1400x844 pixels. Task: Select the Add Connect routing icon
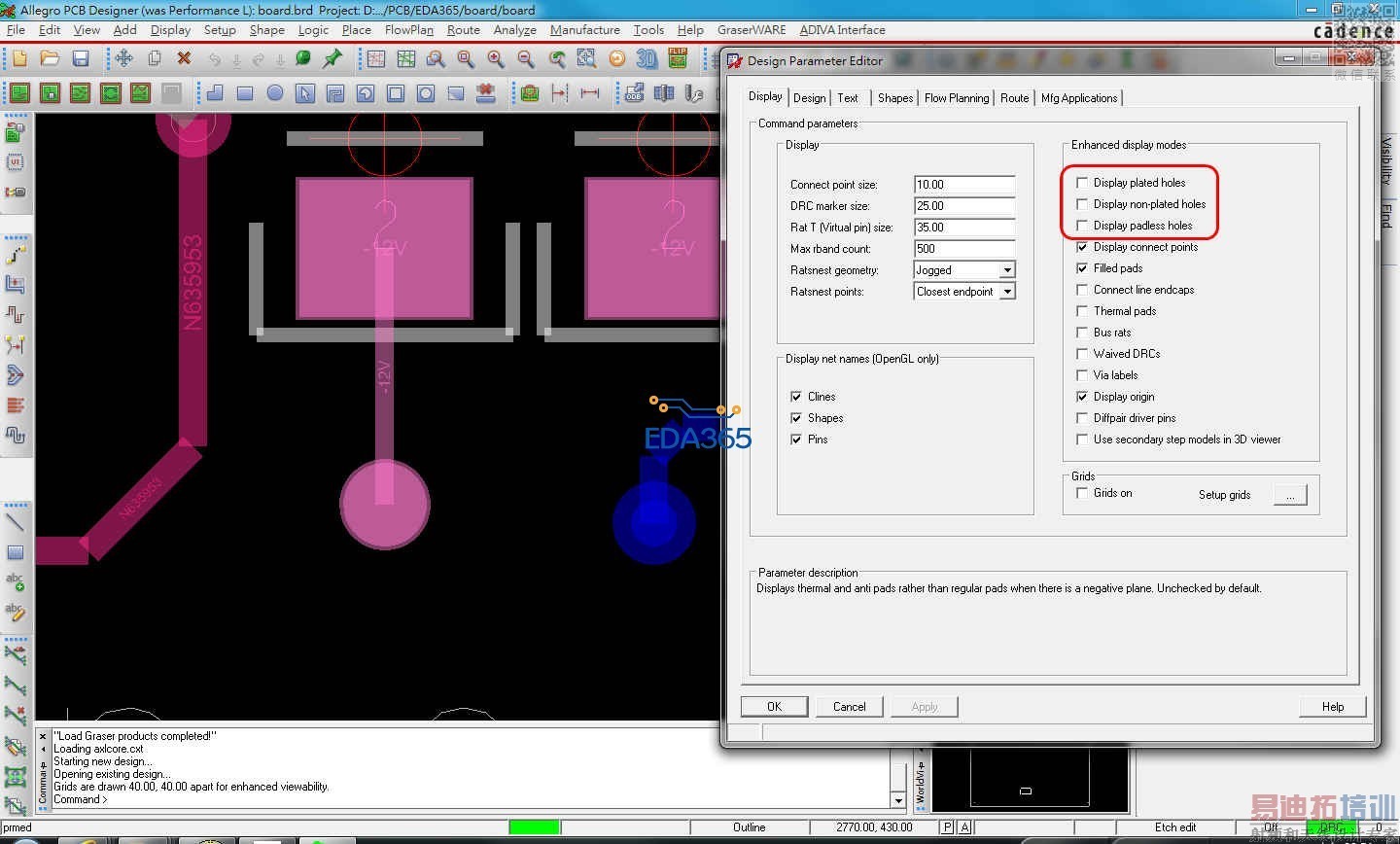(x=15, y=255)
